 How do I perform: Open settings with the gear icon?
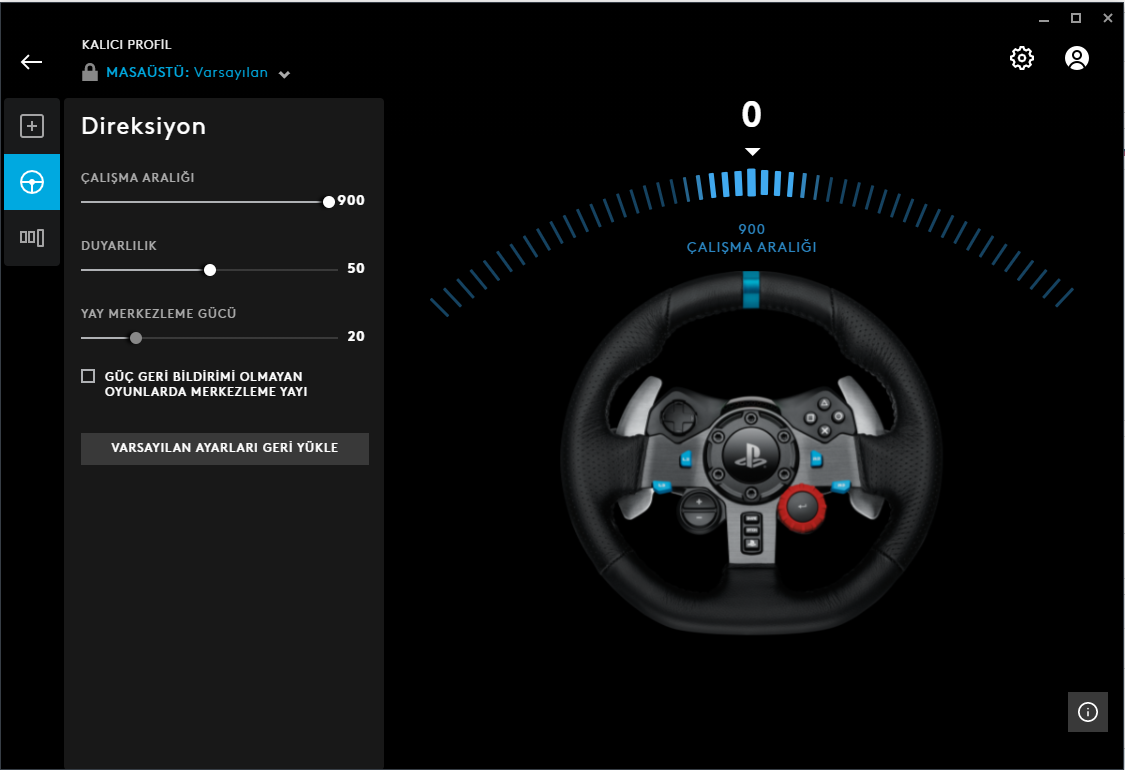(1022, 58)
